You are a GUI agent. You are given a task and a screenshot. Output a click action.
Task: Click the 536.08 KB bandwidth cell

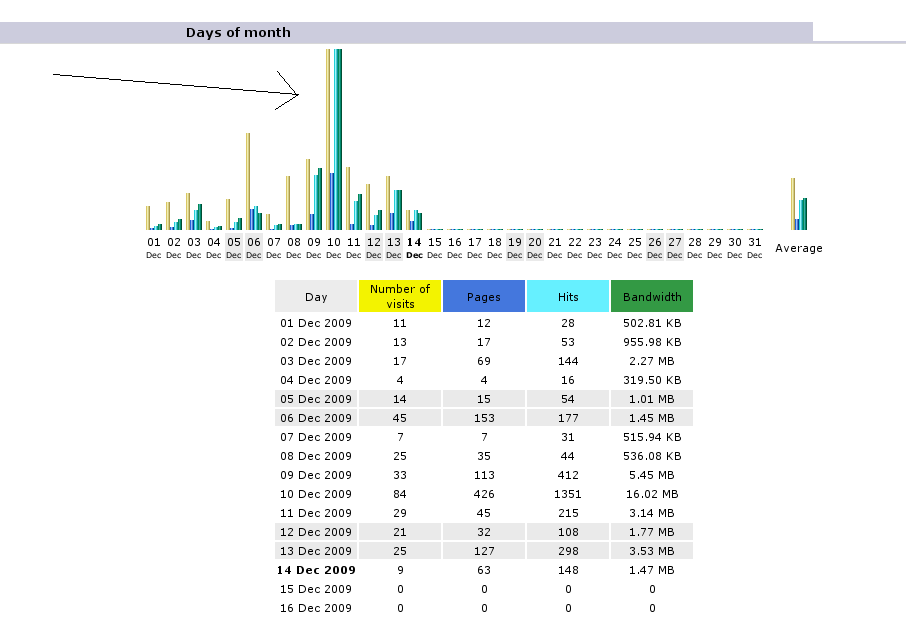pos(652,456)
